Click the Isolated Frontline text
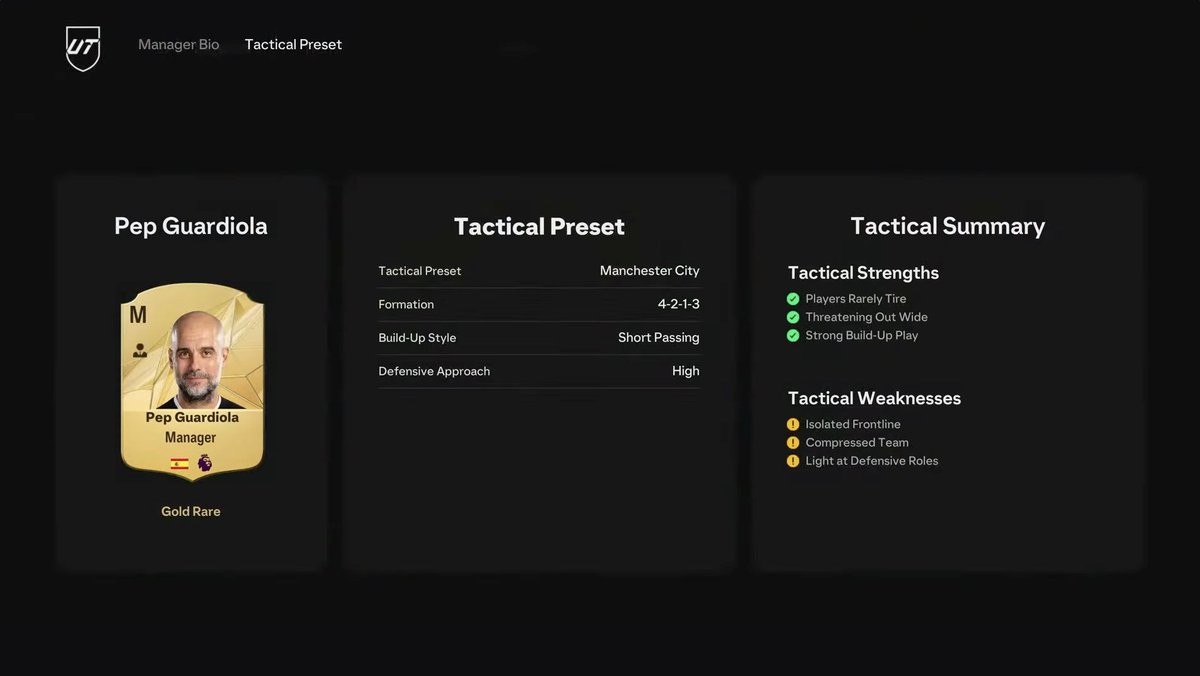Viewport: 1200px width, 676px height. (853, 424)
